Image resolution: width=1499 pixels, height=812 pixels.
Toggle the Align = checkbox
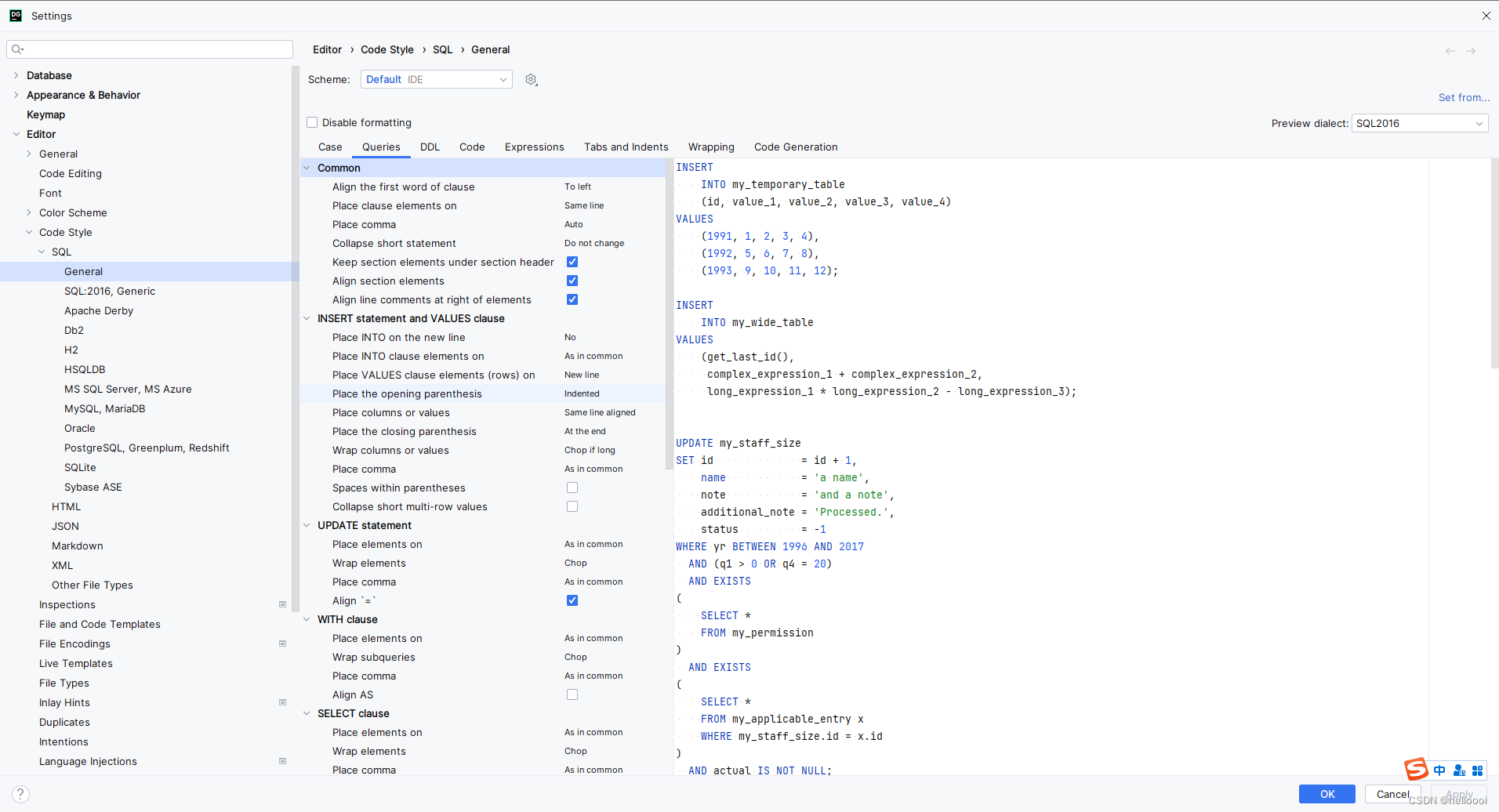click(x=572, y=600)
